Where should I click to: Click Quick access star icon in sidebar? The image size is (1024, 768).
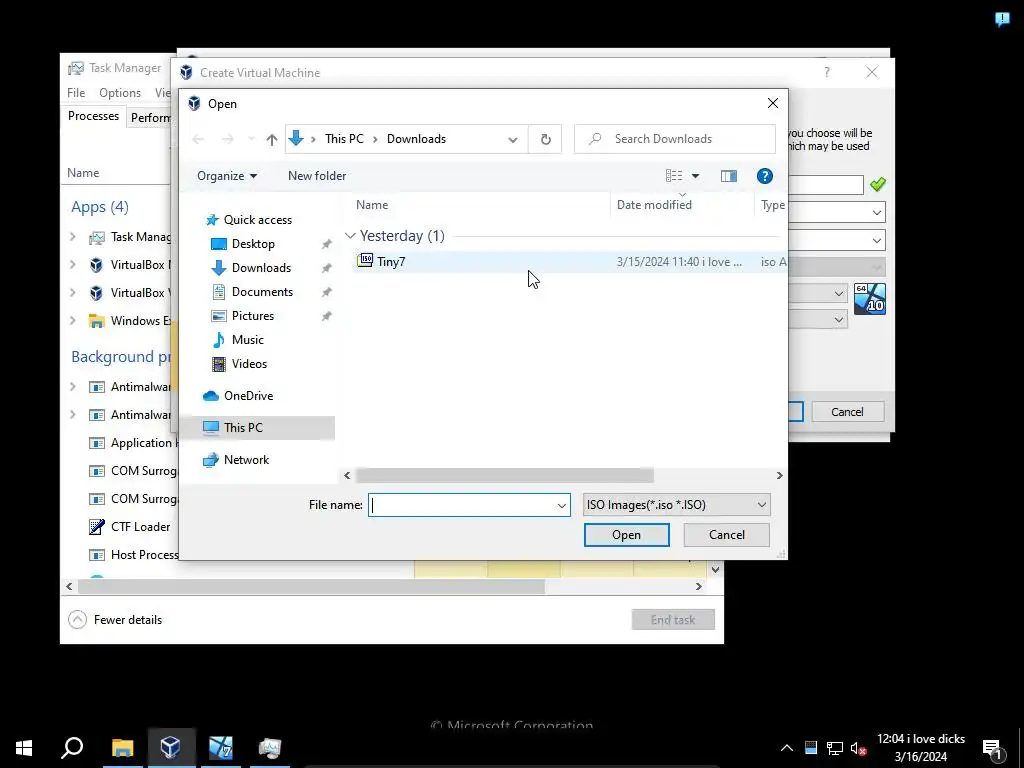212,220
